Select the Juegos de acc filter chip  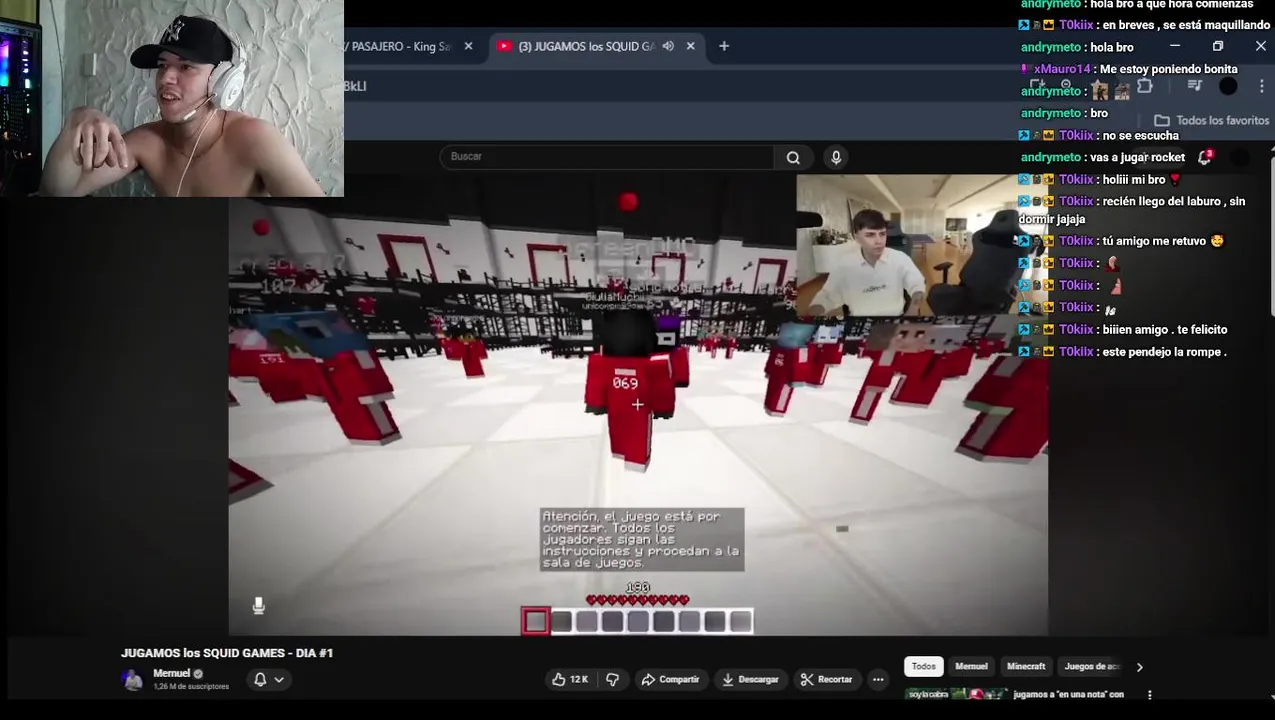(1092, 666)
